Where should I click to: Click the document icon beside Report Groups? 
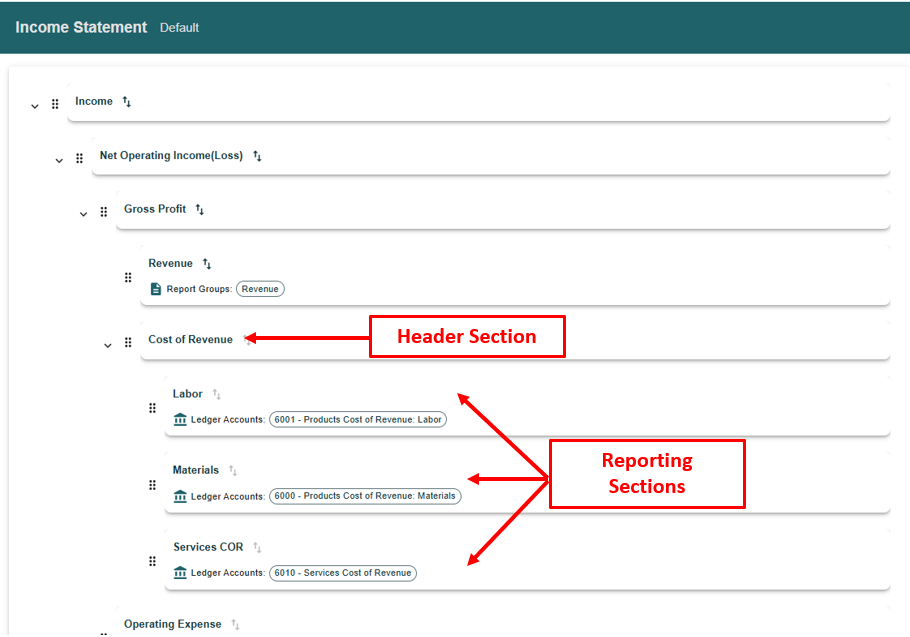pos(156,289)
